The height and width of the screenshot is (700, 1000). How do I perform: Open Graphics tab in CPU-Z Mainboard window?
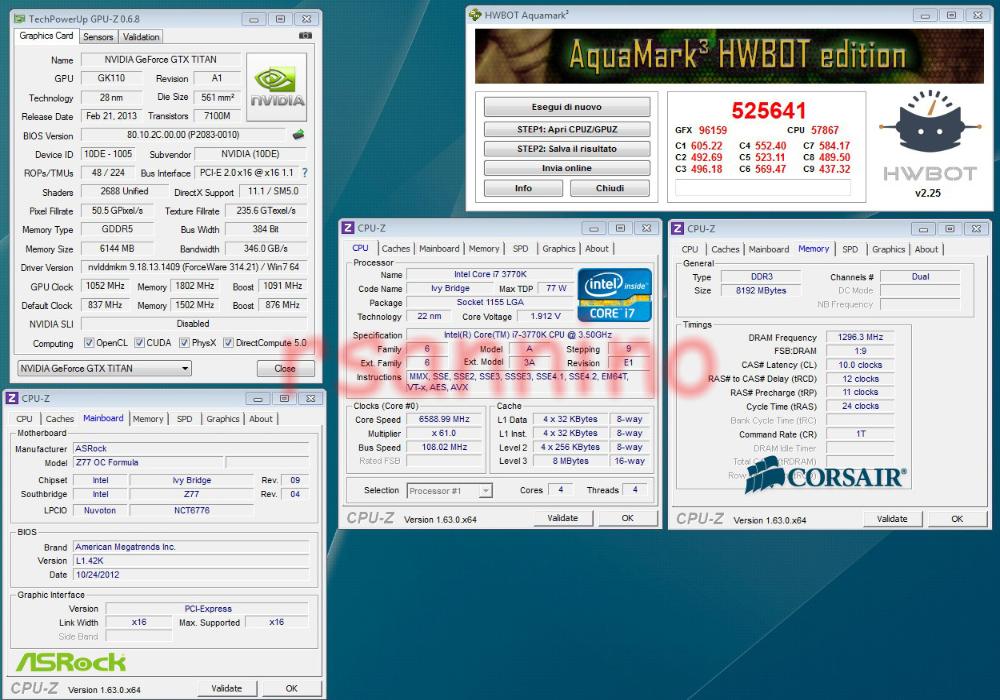click(223, 419)
